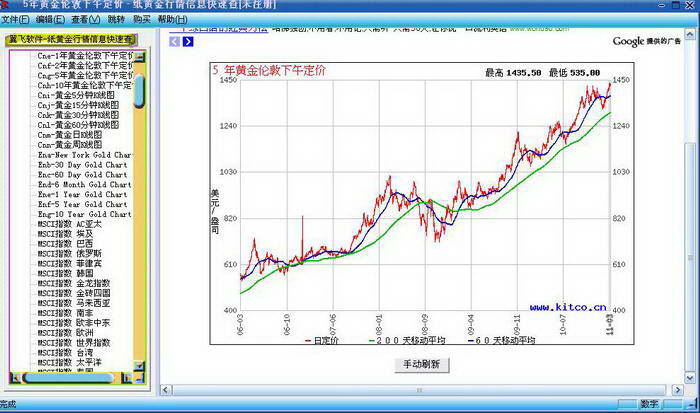Screen dimensions: 700x413
Task: Select Cnh-10年黄金伦敦下午定价 in tree
Action: point(85,85)
